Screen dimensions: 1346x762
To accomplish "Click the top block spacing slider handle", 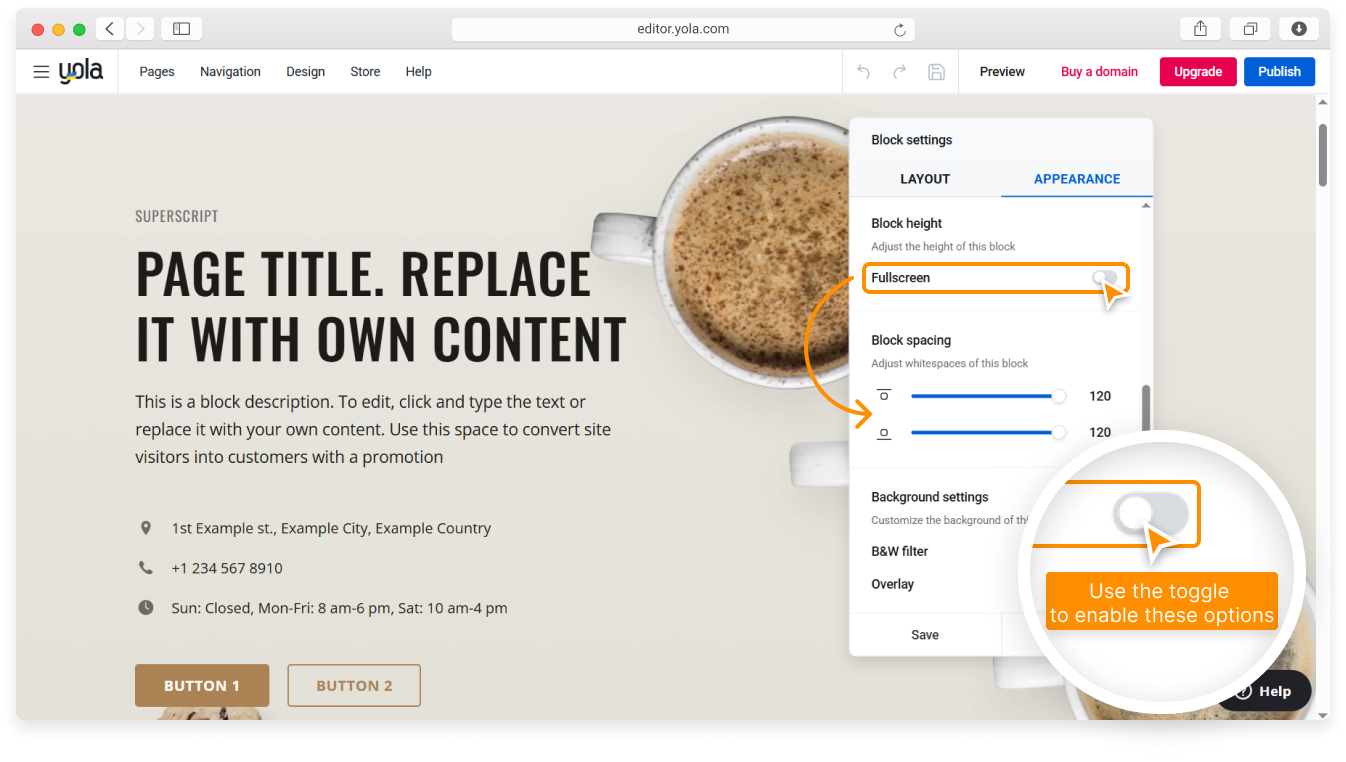I will pyautogui.click(x=1059, y=396).
